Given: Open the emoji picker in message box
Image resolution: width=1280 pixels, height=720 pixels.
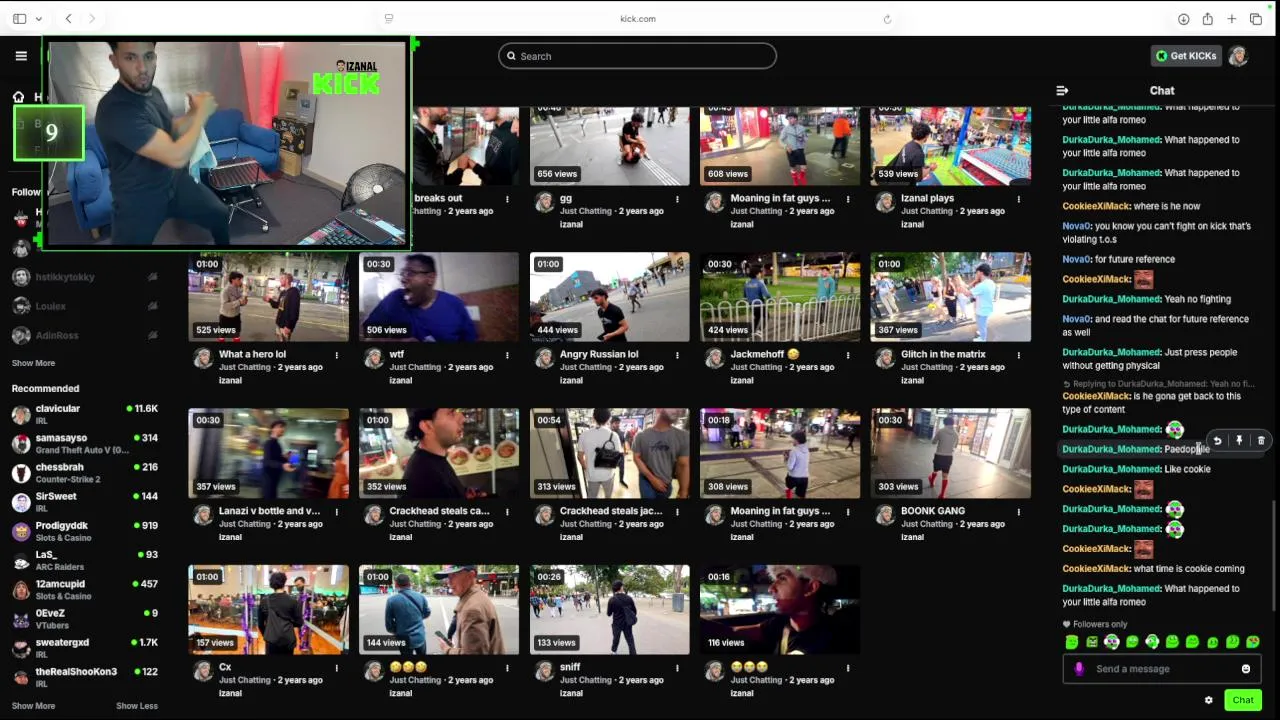Looking at the screenshot, I should click(x=1246, y=669).
